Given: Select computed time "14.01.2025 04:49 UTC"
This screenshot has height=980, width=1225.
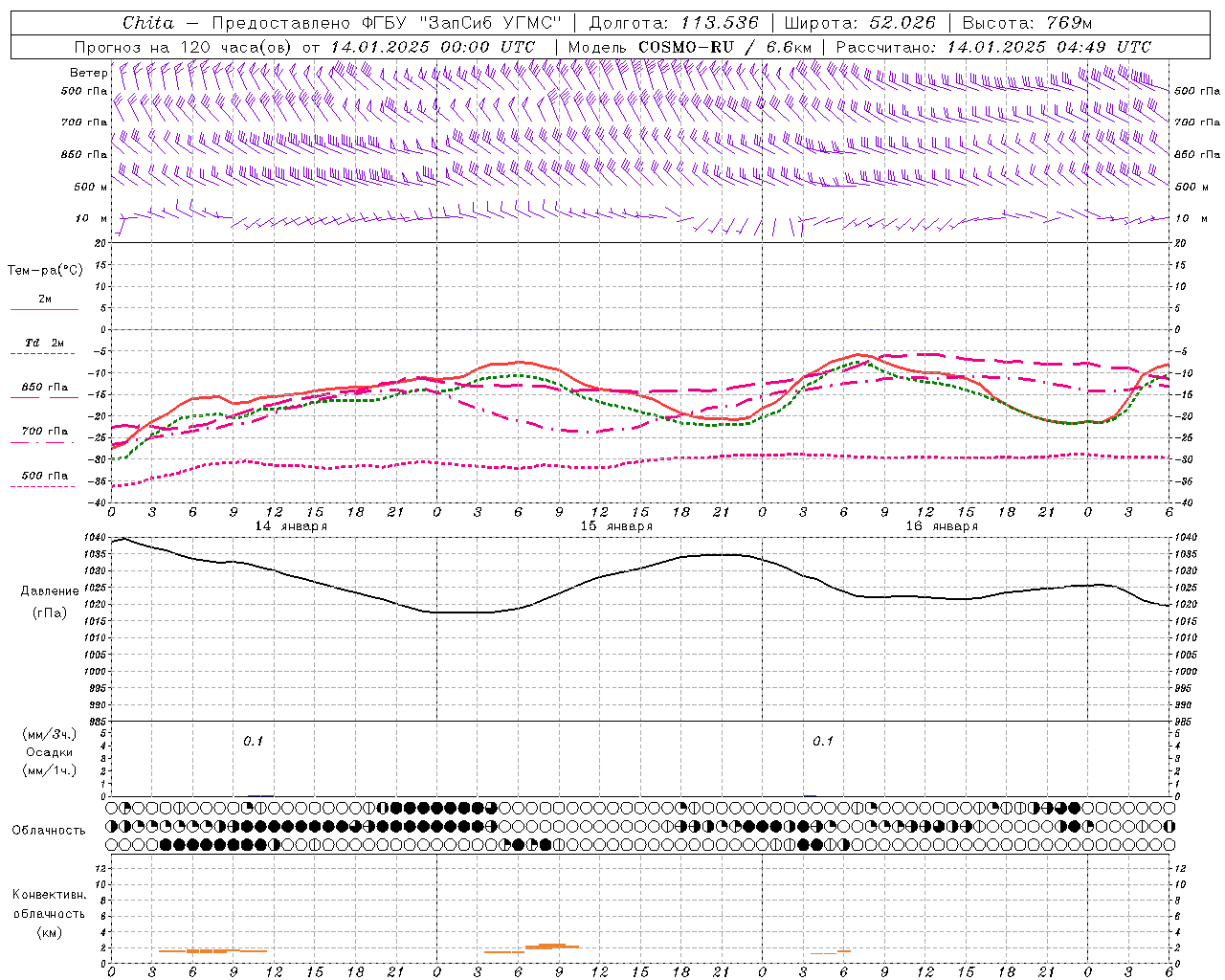Looking at the screenshot, I should 1049,47.
